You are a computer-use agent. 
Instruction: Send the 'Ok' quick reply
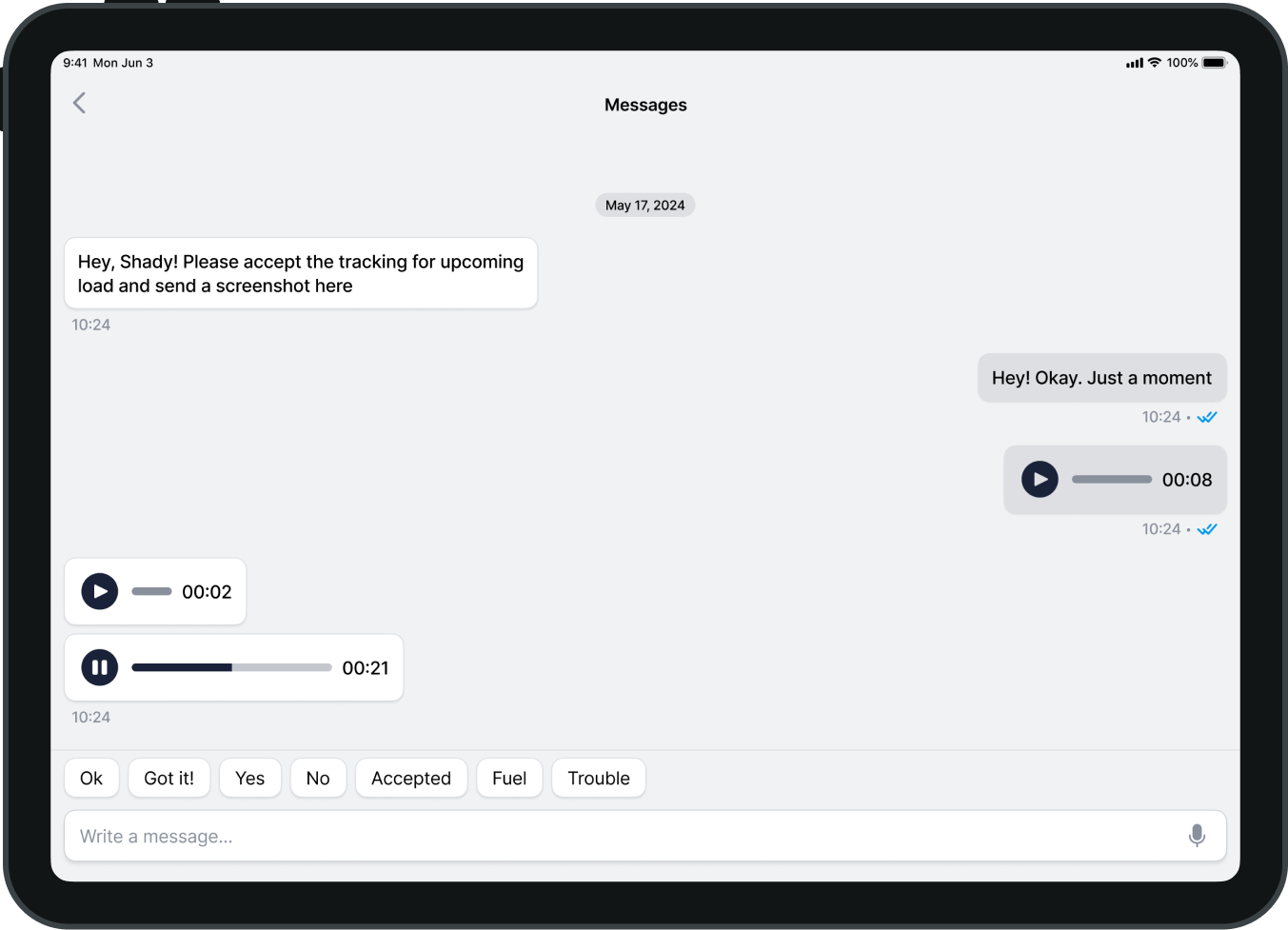click(91, 778)
